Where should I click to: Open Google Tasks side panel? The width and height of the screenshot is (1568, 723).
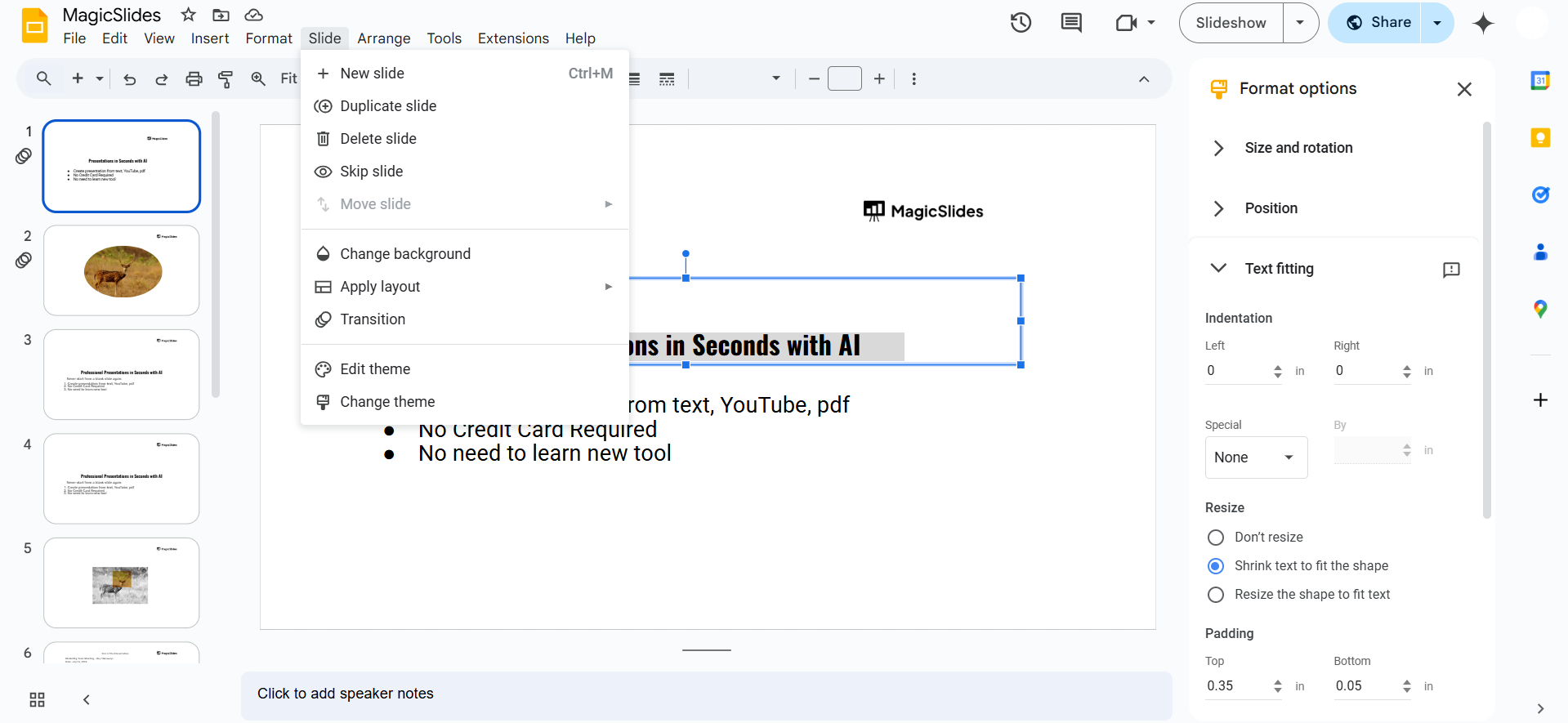pyautogui.click(x=1540, y=194)
